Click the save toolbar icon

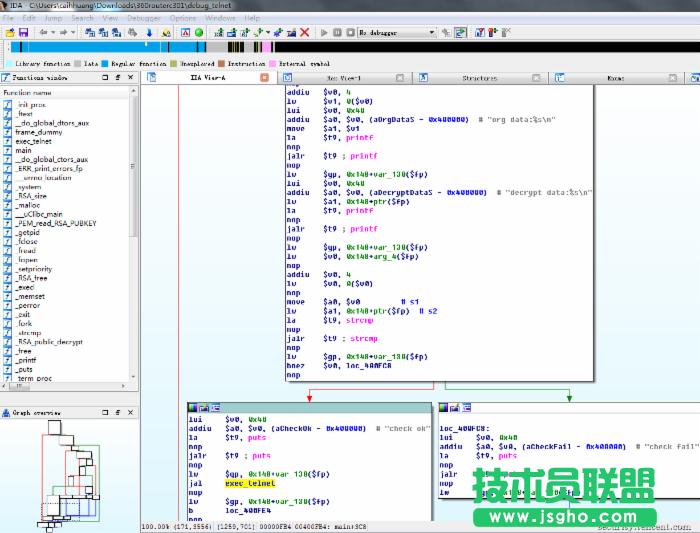pyautogui.click(x=22, y=33)
